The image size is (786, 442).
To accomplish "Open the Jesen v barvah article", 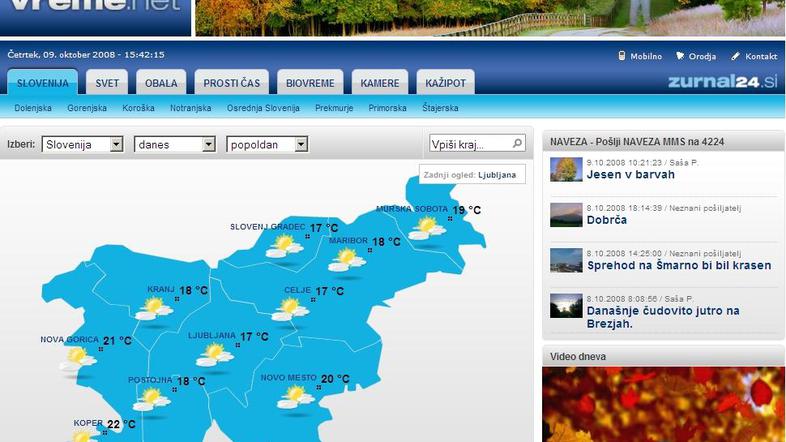I will 630,174.
